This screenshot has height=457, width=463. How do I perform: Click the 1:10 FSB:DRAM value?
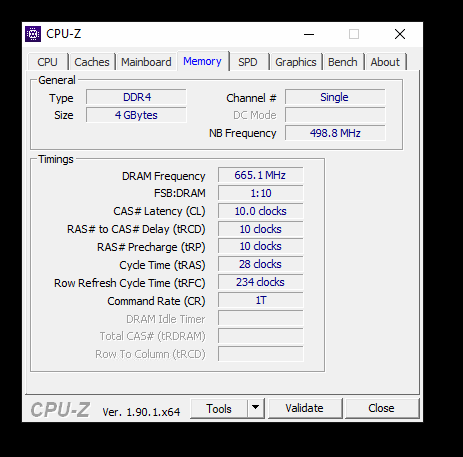[x=261, y=193]
